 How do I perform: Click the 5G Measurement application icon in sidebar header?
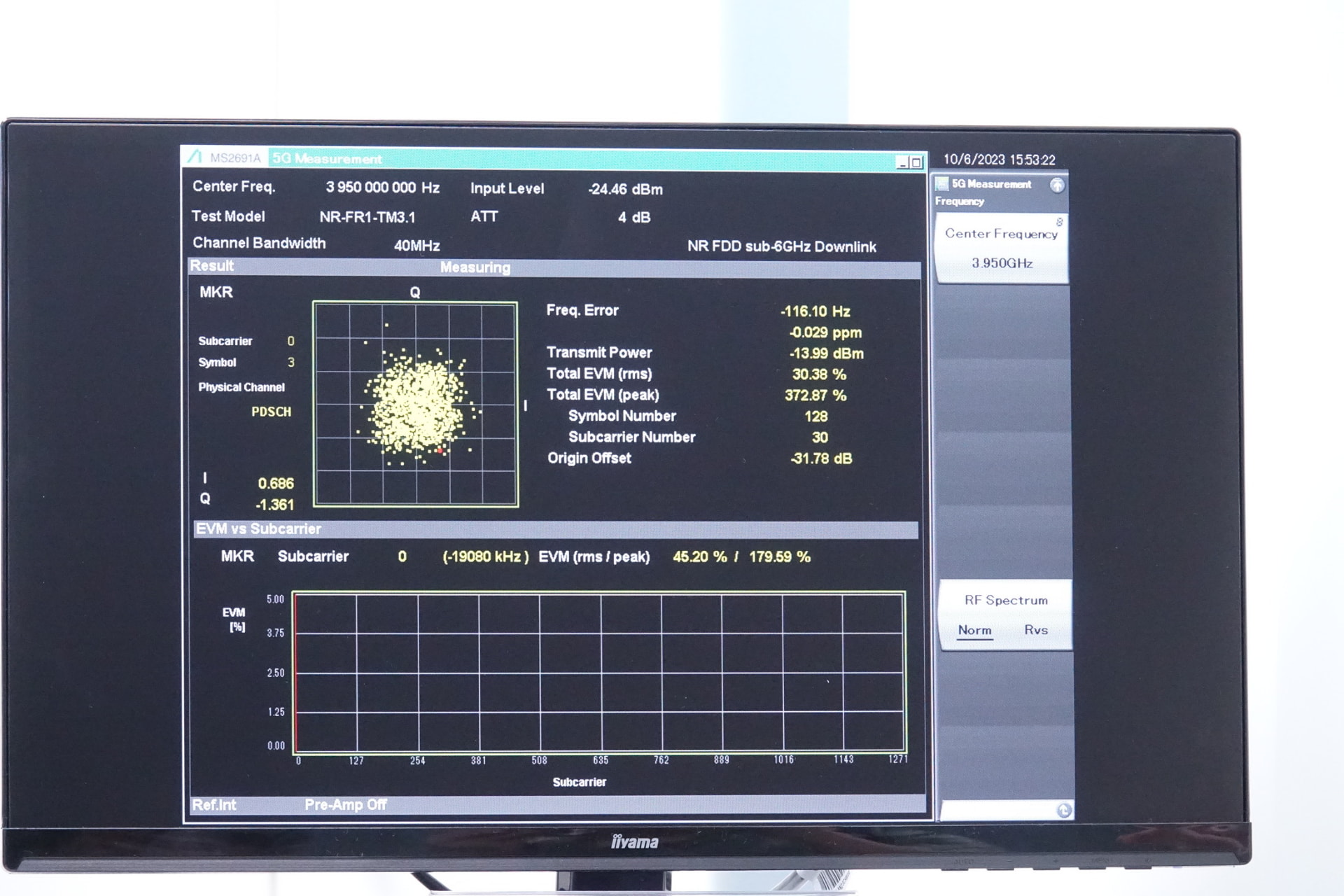click(x=942, y=185)
